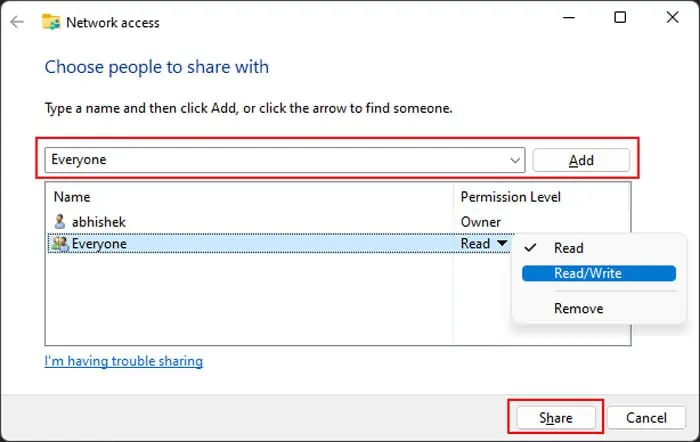
Task: Click the Everyone group icon
Action: point(60,243)
